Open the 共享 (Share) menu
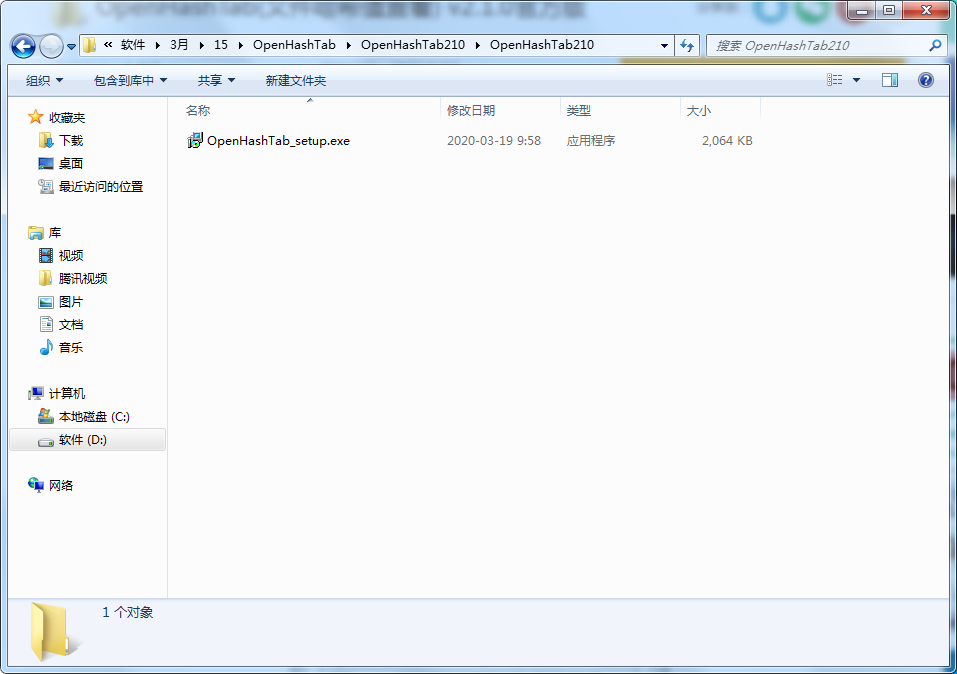Image resolution: width=957 pixels, height=674 pixels. point(216,80)
